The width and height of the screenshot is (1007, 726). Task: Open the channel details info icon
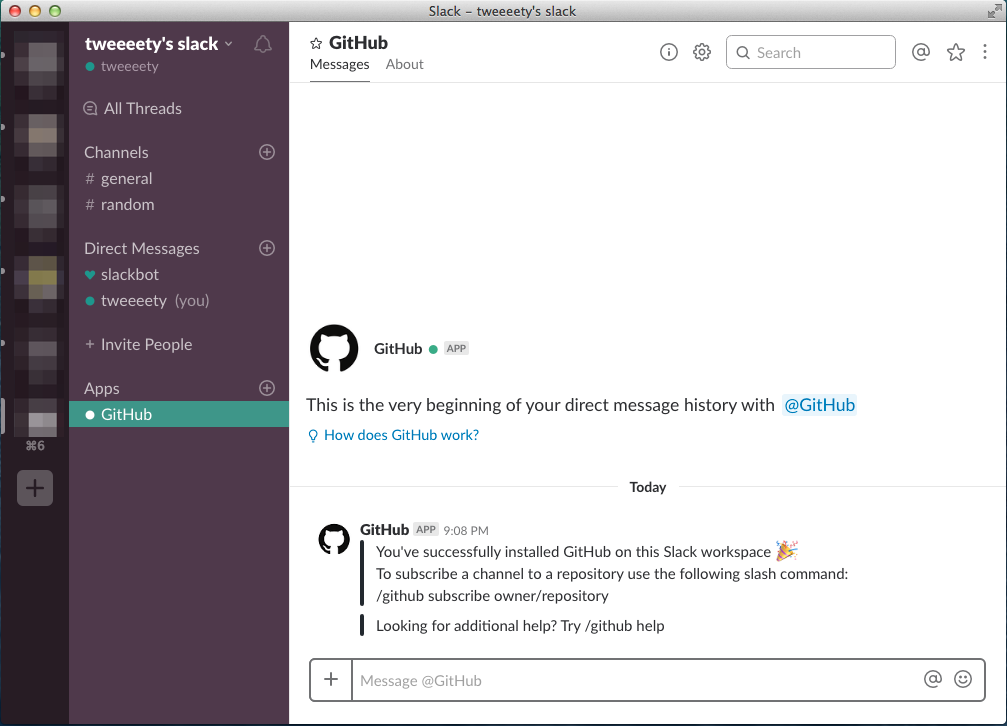[669, 52]
